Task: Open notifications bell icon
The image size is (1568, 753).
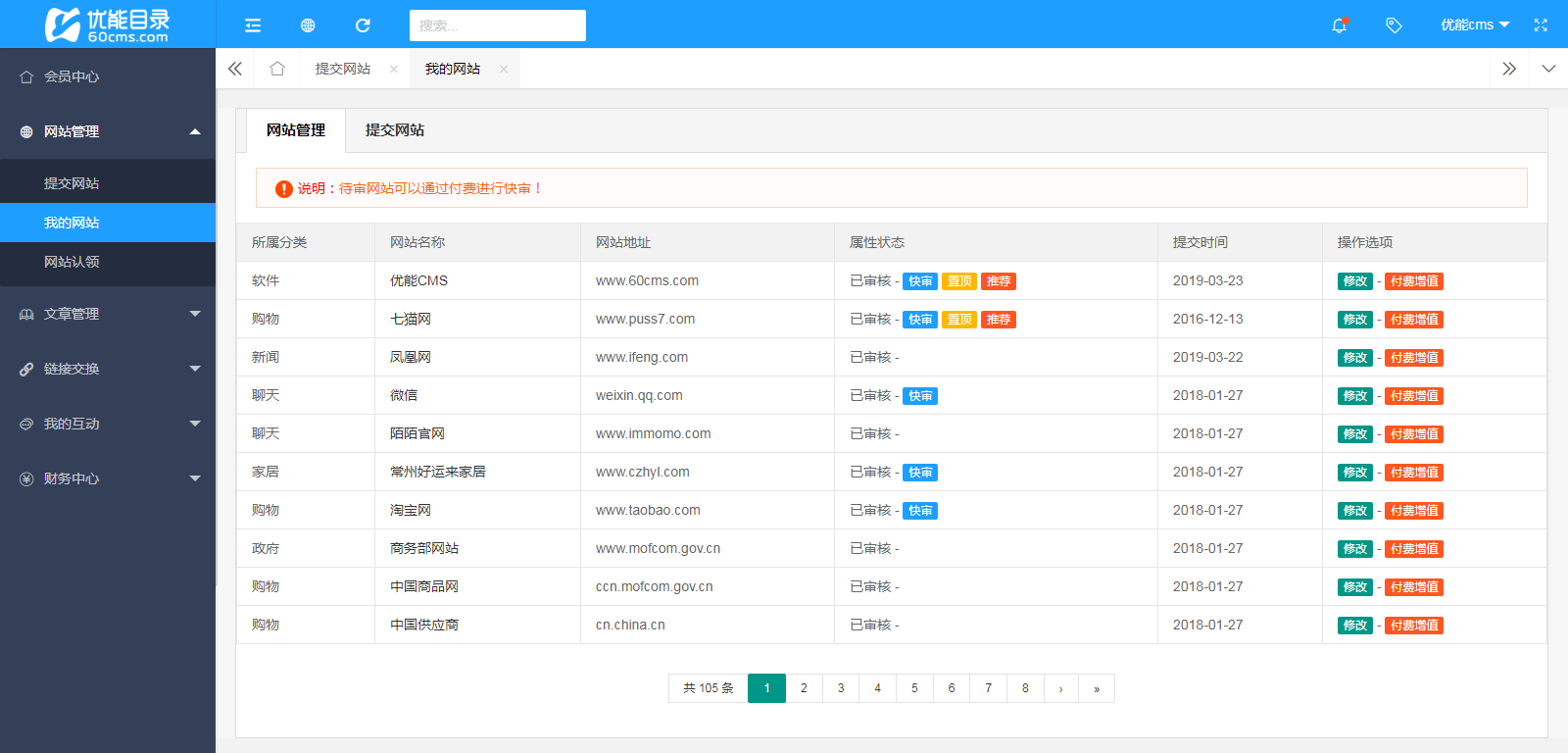Action: (1340, 25)
